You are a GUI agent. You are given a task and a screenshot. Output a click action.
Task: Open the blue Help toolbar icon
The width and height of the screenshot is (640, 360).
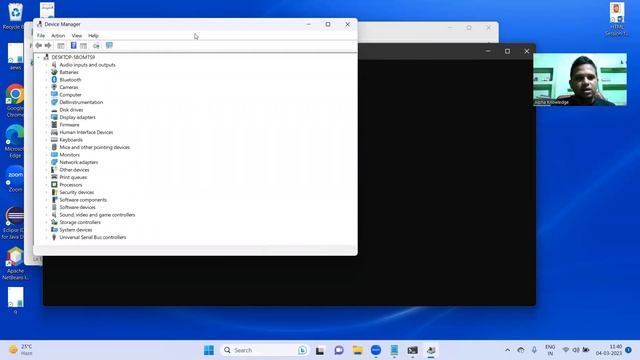point(73,45)
